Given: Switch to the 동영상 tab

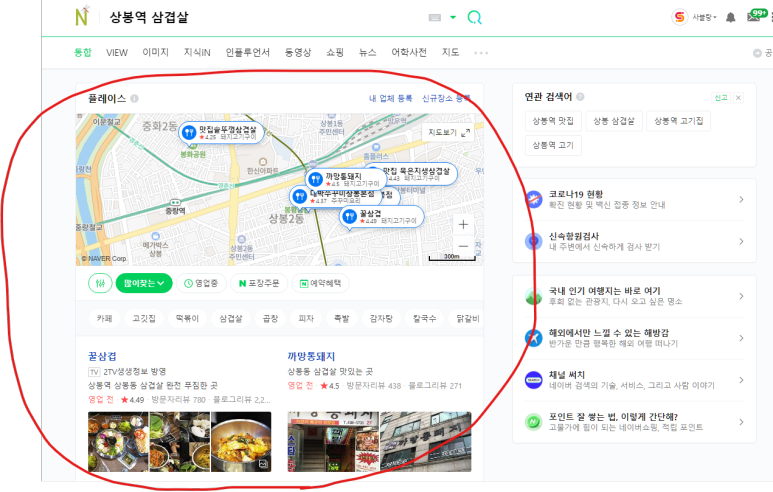Looking at the screenshot, I should point(298,52).
